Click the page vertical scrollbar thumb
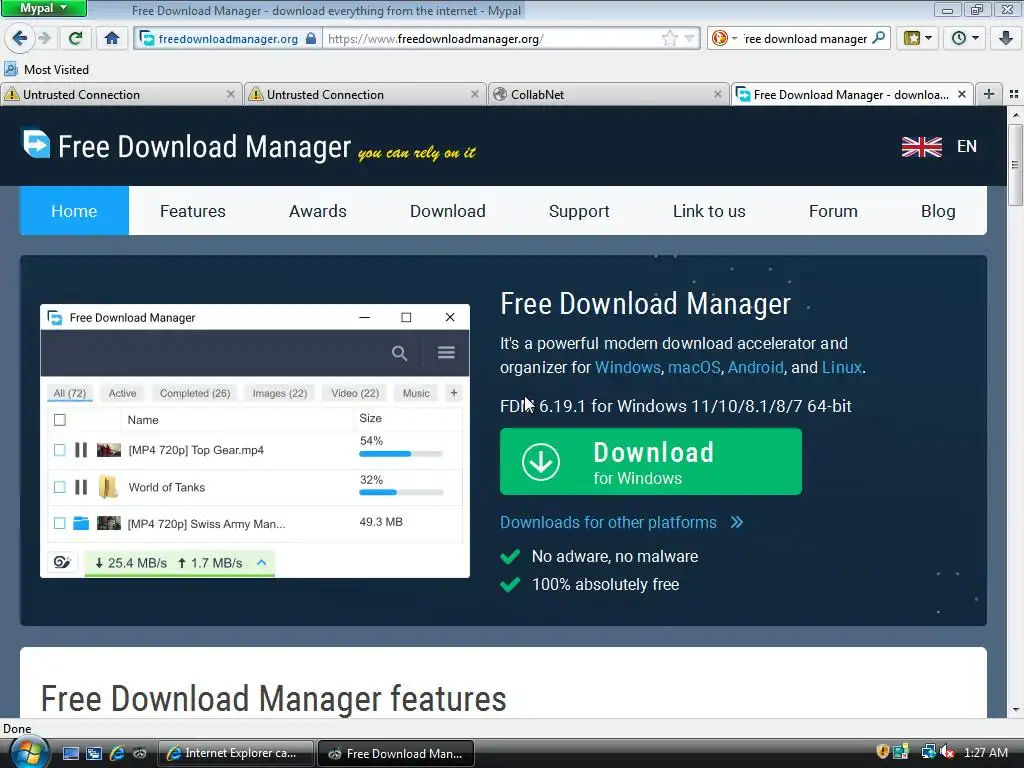This screenshot has width=1024, height=768. [x=1015, y=165]
